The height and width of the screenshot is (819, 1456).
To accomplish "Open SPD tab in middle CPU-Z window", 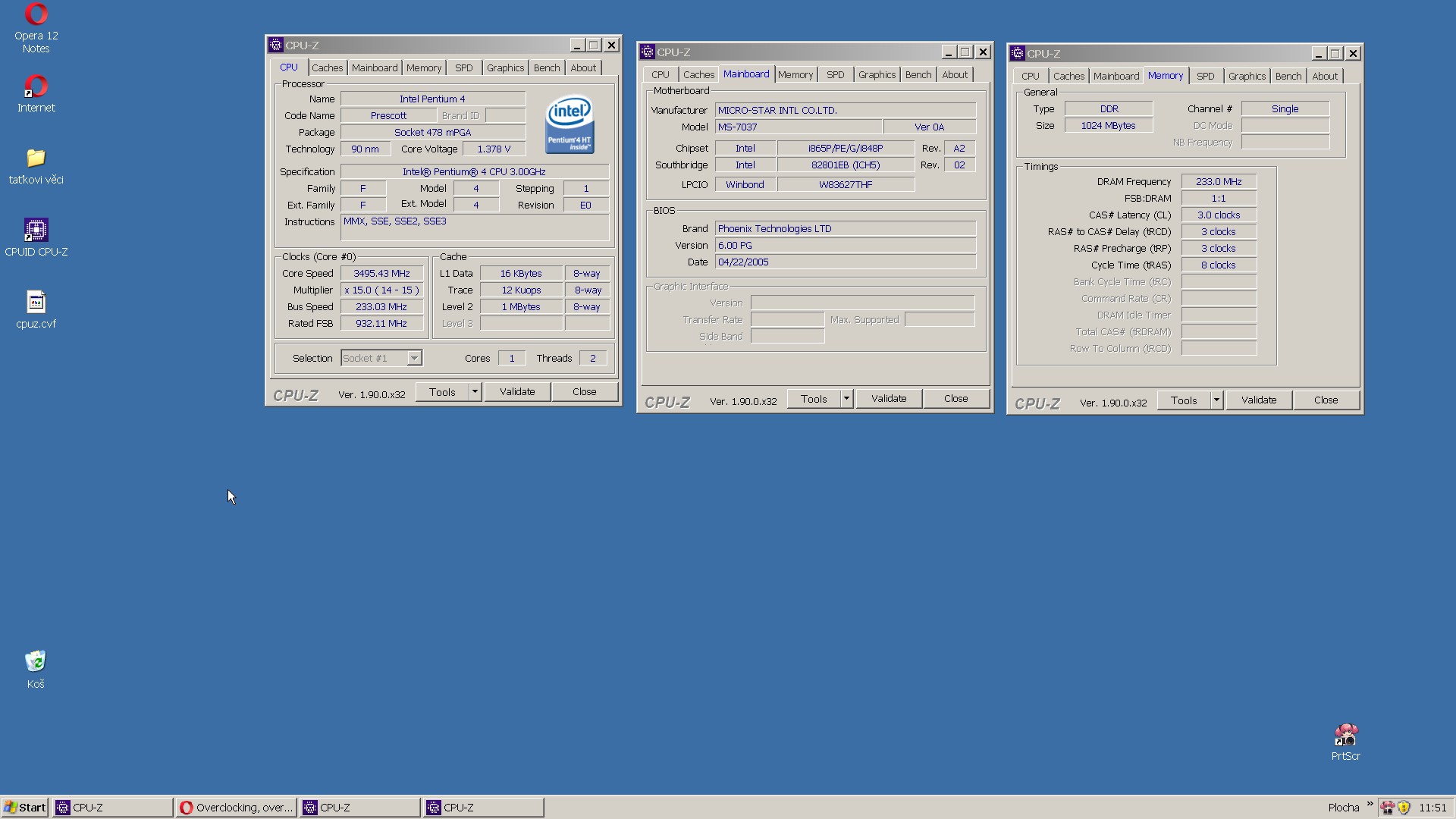I will point(836,74).
